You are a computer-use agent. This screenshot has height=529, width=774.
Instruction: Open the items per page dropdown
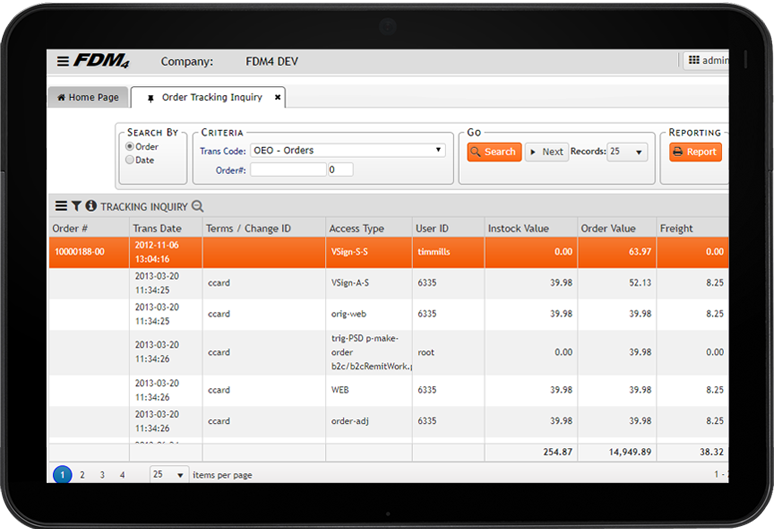tap(169, 474)
